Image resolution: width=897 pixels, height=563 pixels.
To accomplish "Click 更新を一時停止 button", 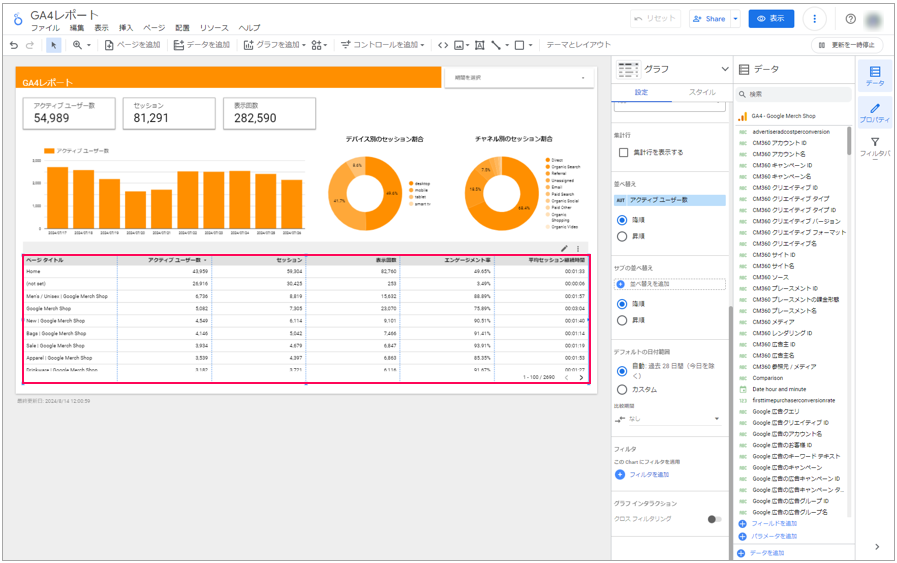I will click(847, 45).
